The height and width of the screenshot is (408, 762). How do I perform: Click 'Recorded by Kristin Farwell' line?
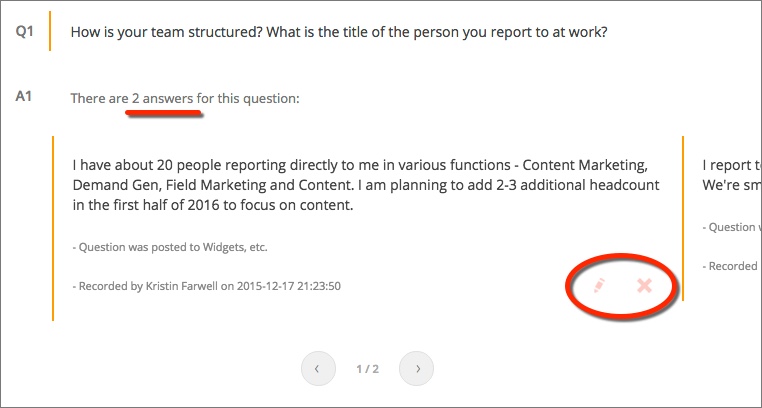tap(207, 286)
